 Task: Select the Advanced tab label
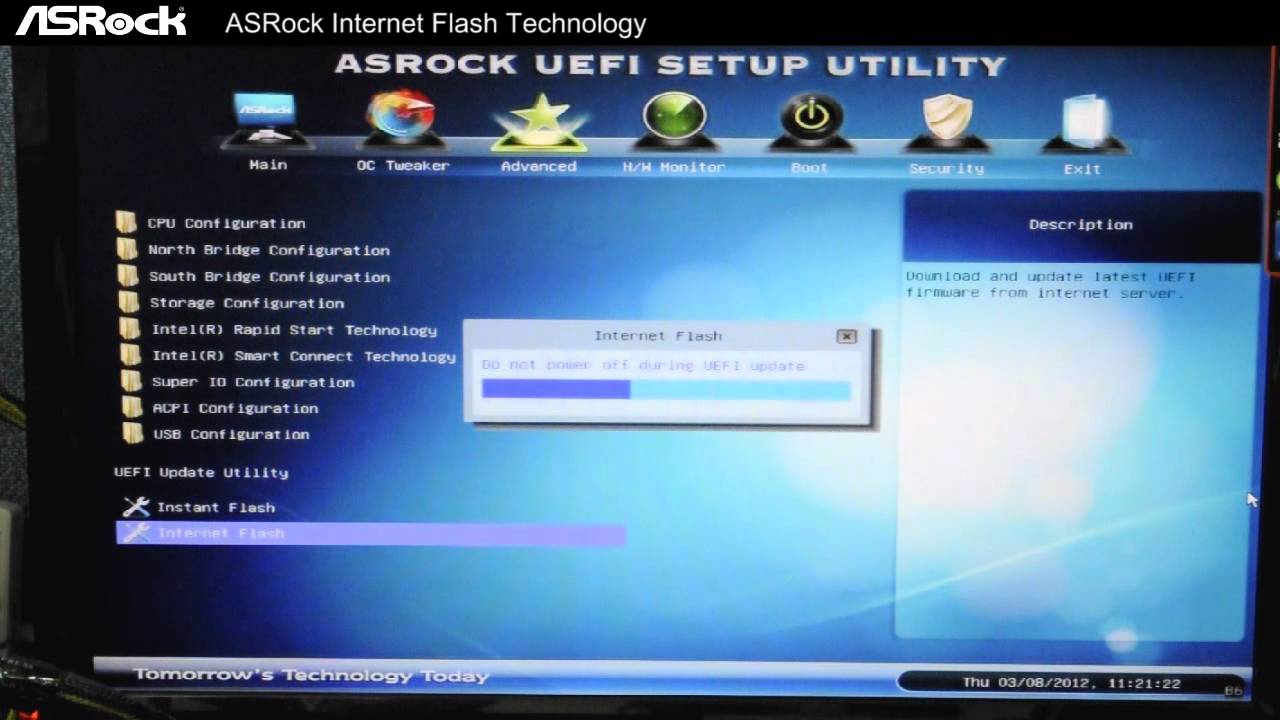click(x=539, y=167)
